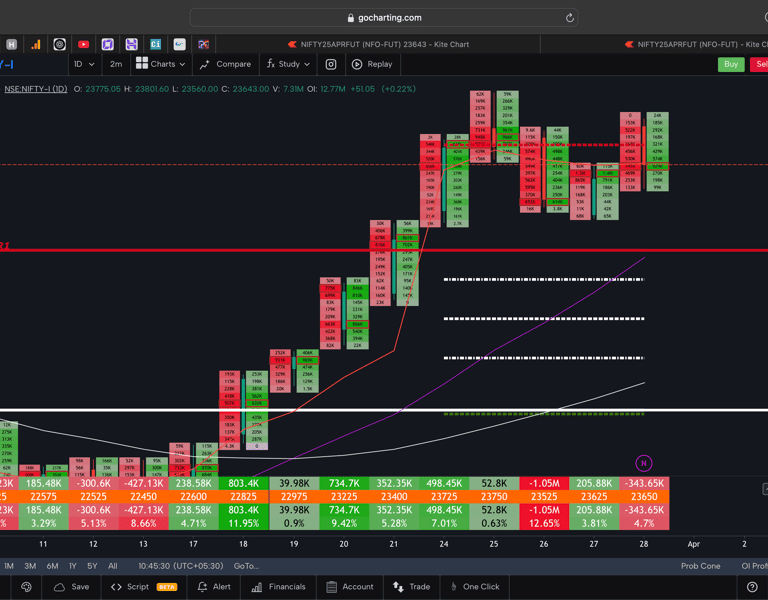768x600 pixels.
Task: Open the Account panel
Action: [352, 587]
